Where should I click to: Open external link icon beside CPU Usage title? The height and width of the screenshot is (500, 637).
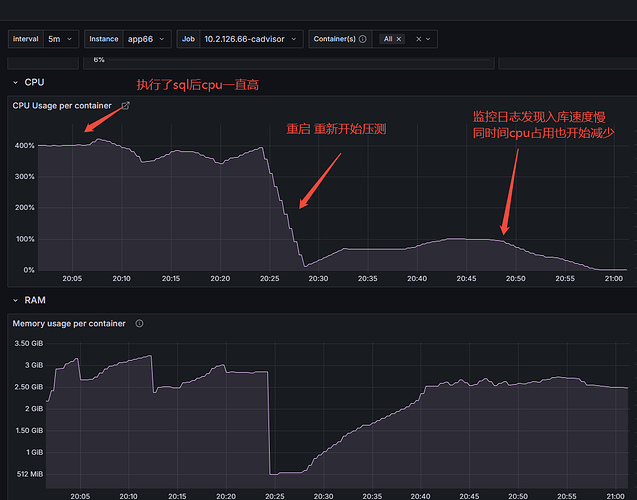(x=126, y=105)
